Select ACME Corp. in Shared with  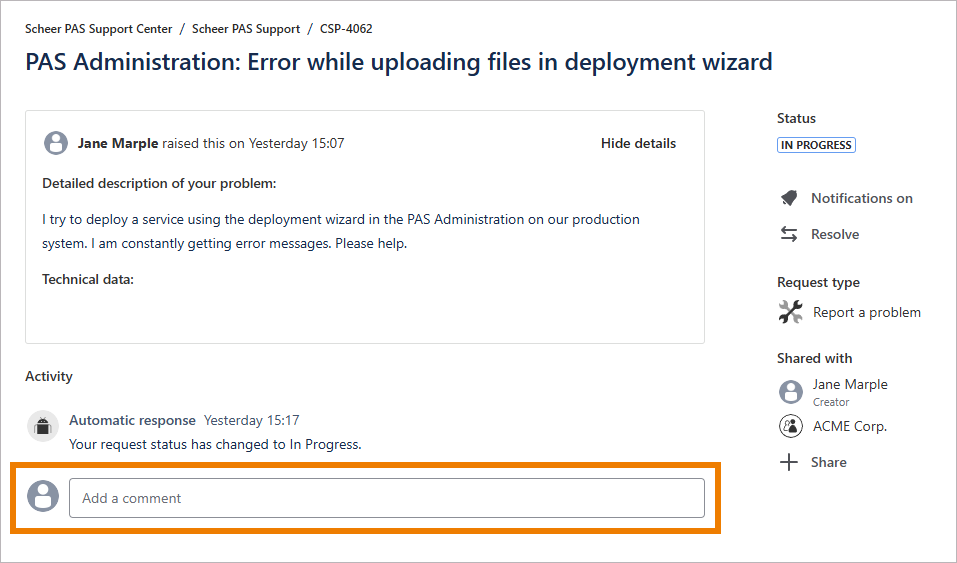[849, 426]
